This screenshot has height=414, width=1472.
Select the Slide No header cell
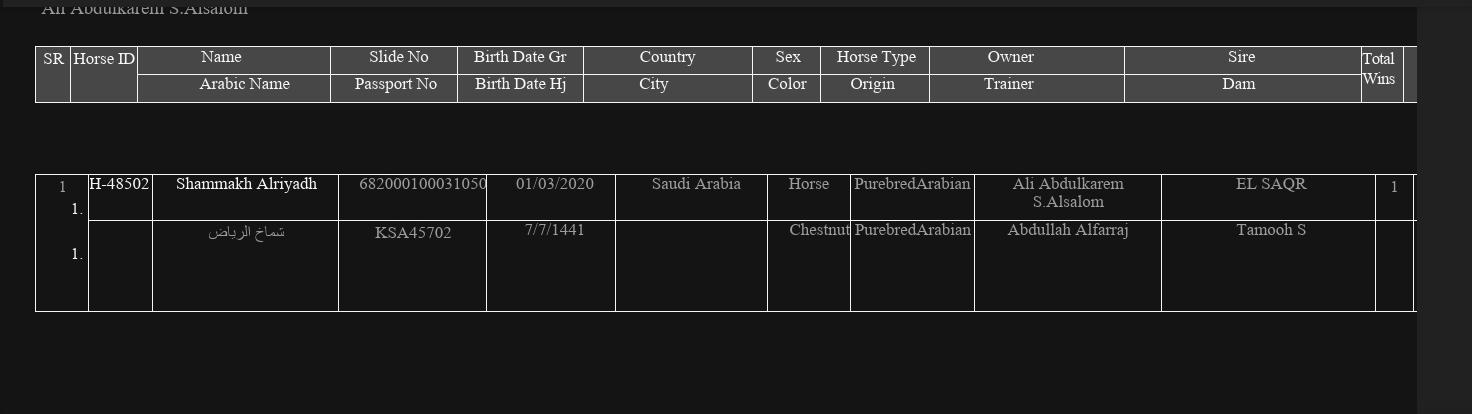point(398,58)
